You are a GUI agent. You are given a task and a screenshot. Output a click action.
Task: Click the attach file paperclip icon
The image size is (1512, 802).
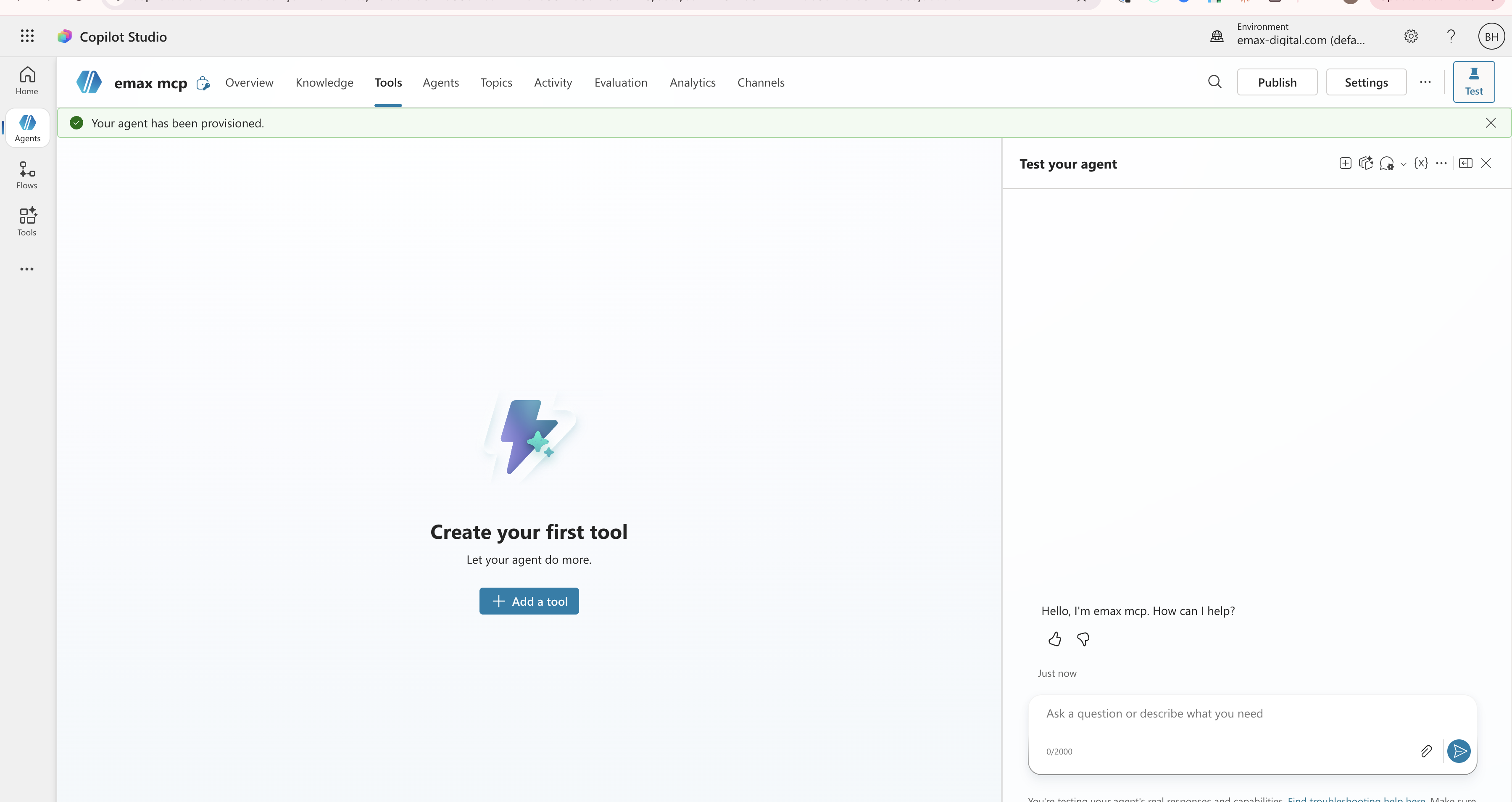click(x=1426, y=751)
